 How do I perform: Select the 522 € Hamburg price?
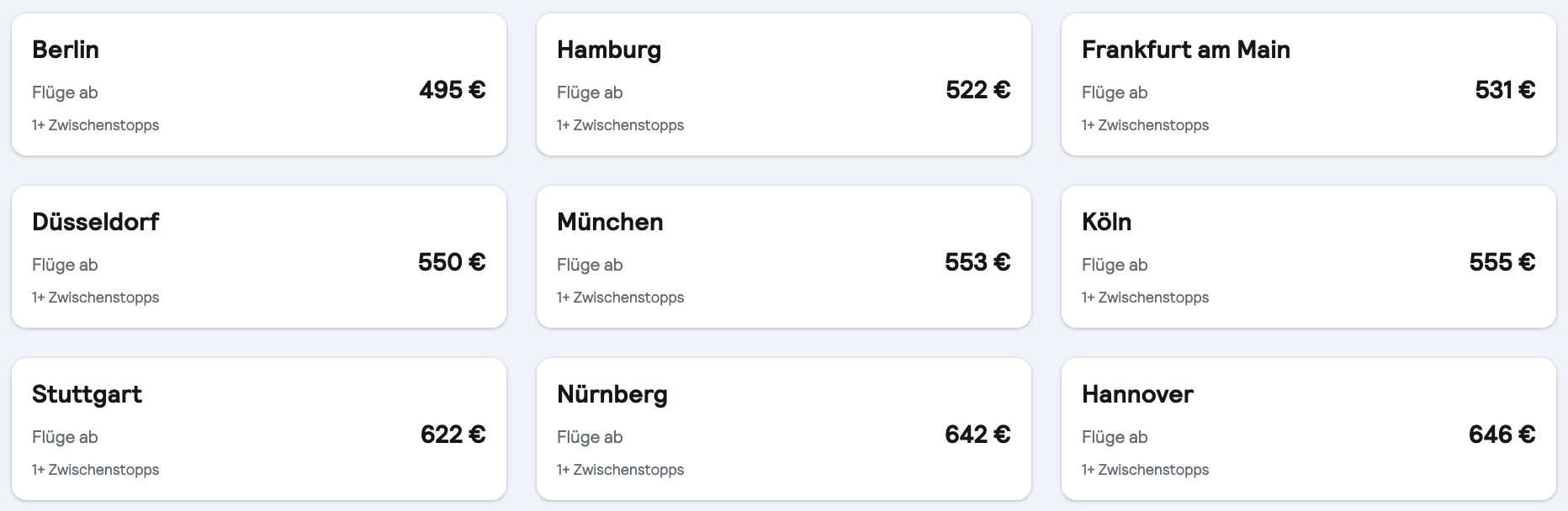coord(977,90)
